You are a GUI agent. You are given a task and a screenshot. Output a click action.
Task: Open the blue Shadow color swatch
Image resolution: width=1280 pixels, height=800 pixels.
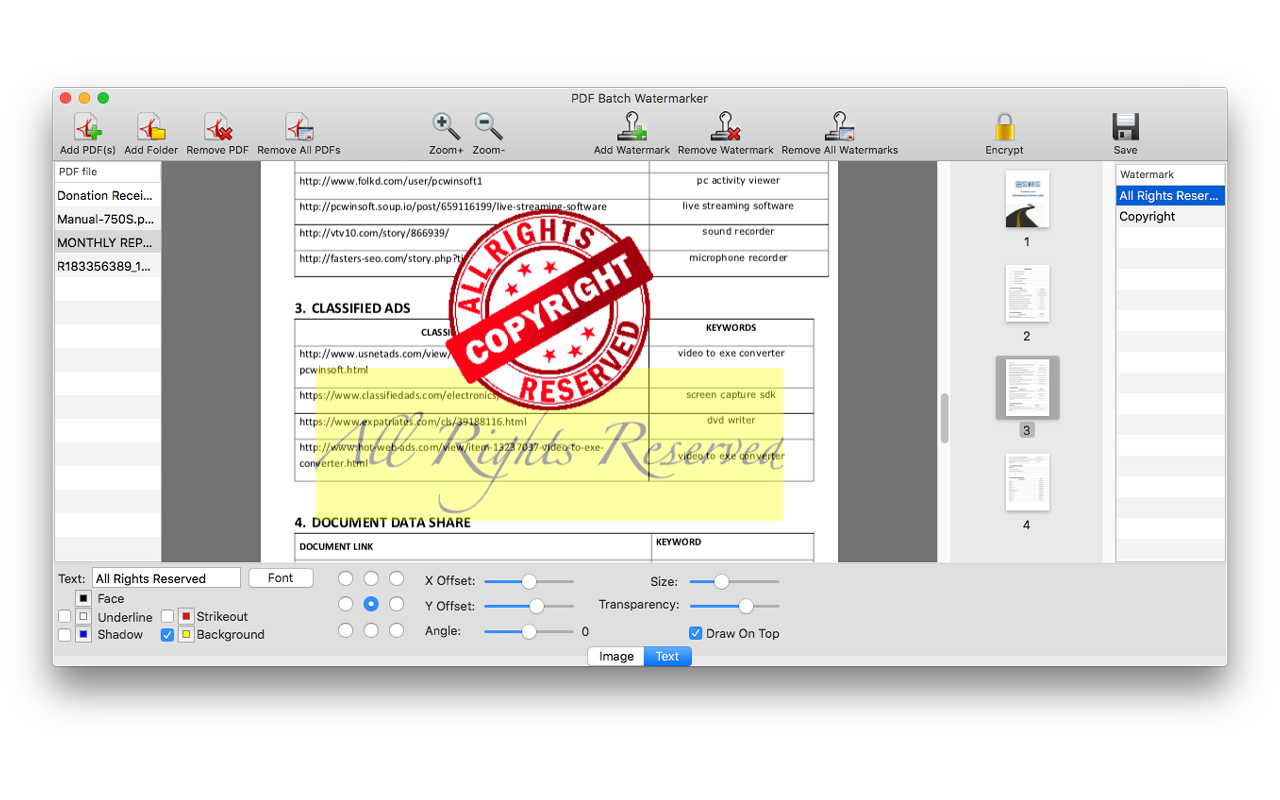click(84, 634)
